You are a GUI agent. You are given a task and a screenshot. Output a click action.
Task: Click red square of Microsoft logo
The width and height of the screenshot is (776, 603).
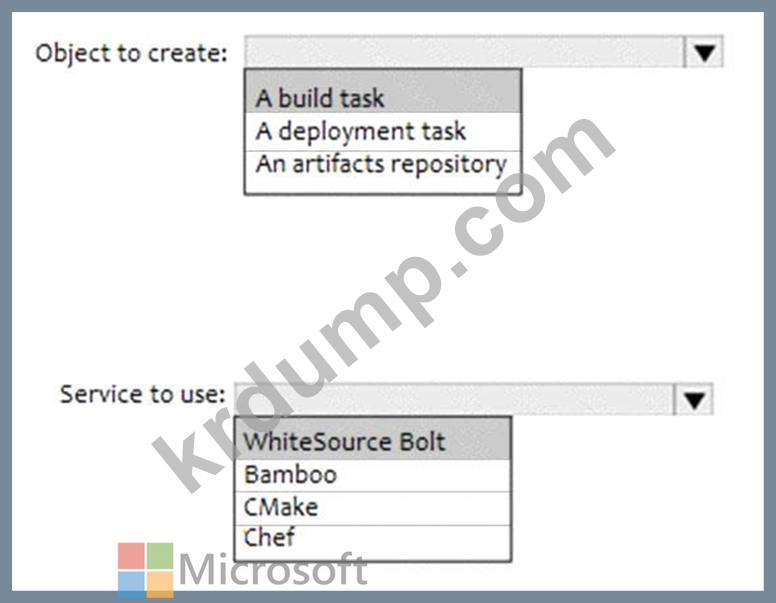tap(130, 555)
